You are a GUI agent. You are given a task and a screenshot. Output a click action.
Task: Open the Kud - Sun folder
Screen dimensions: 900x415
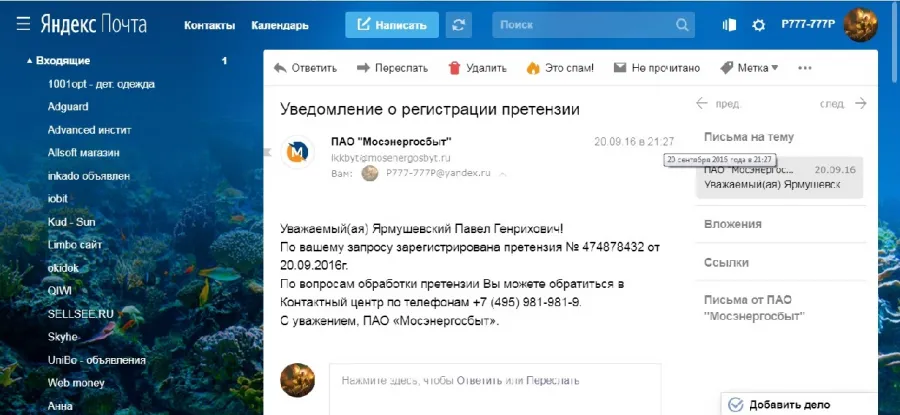[71, 222]
